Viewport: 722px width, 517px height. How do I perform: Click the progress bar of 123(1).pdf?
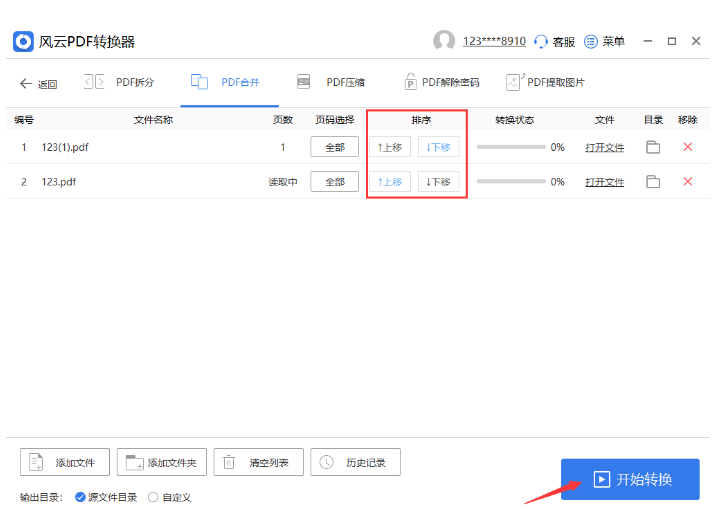click(510, 147)
